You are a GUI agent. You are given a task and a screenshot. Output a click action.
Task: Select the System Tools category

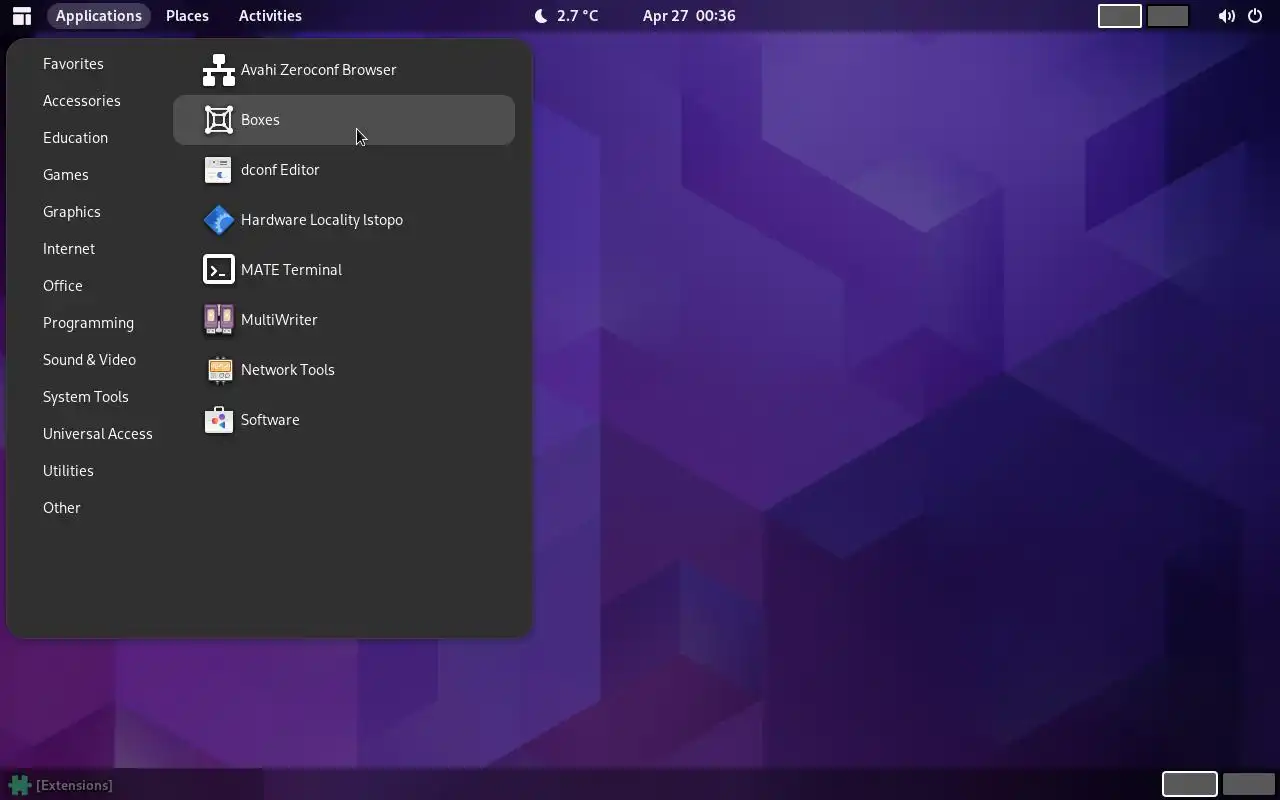click(x=86, y=397)
